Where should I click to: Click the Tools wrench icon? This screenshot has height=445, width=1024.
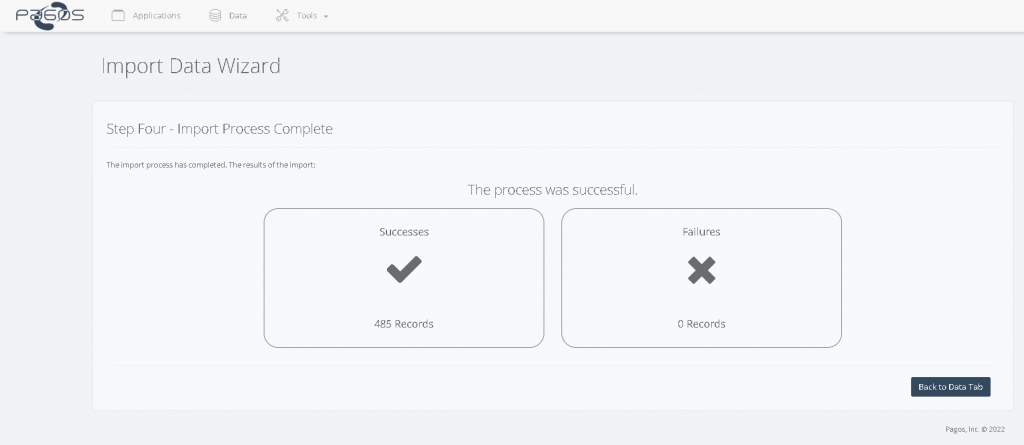pos(281,16)
